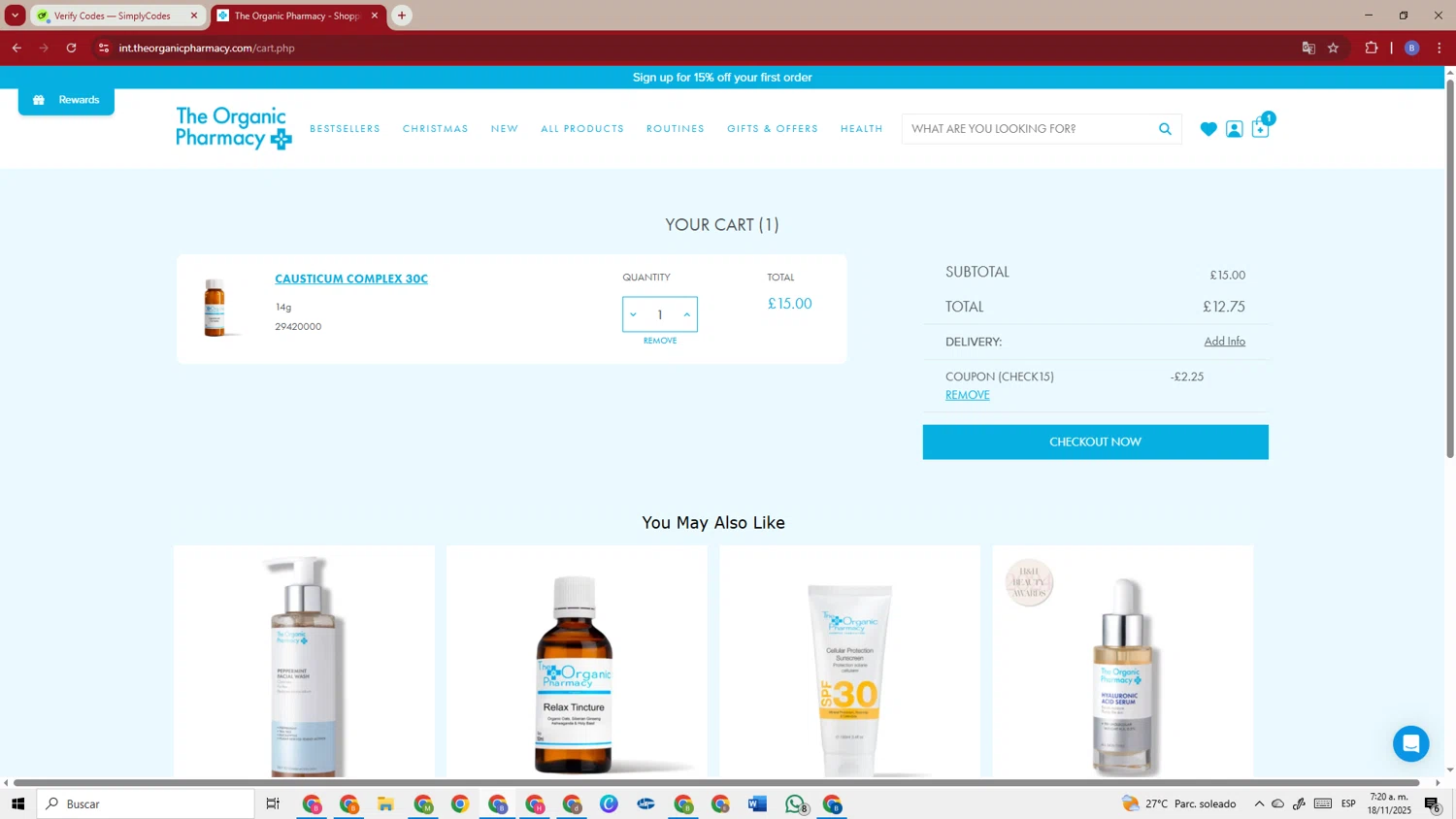Click Add Info for delivery

(x=1224, y=342)
